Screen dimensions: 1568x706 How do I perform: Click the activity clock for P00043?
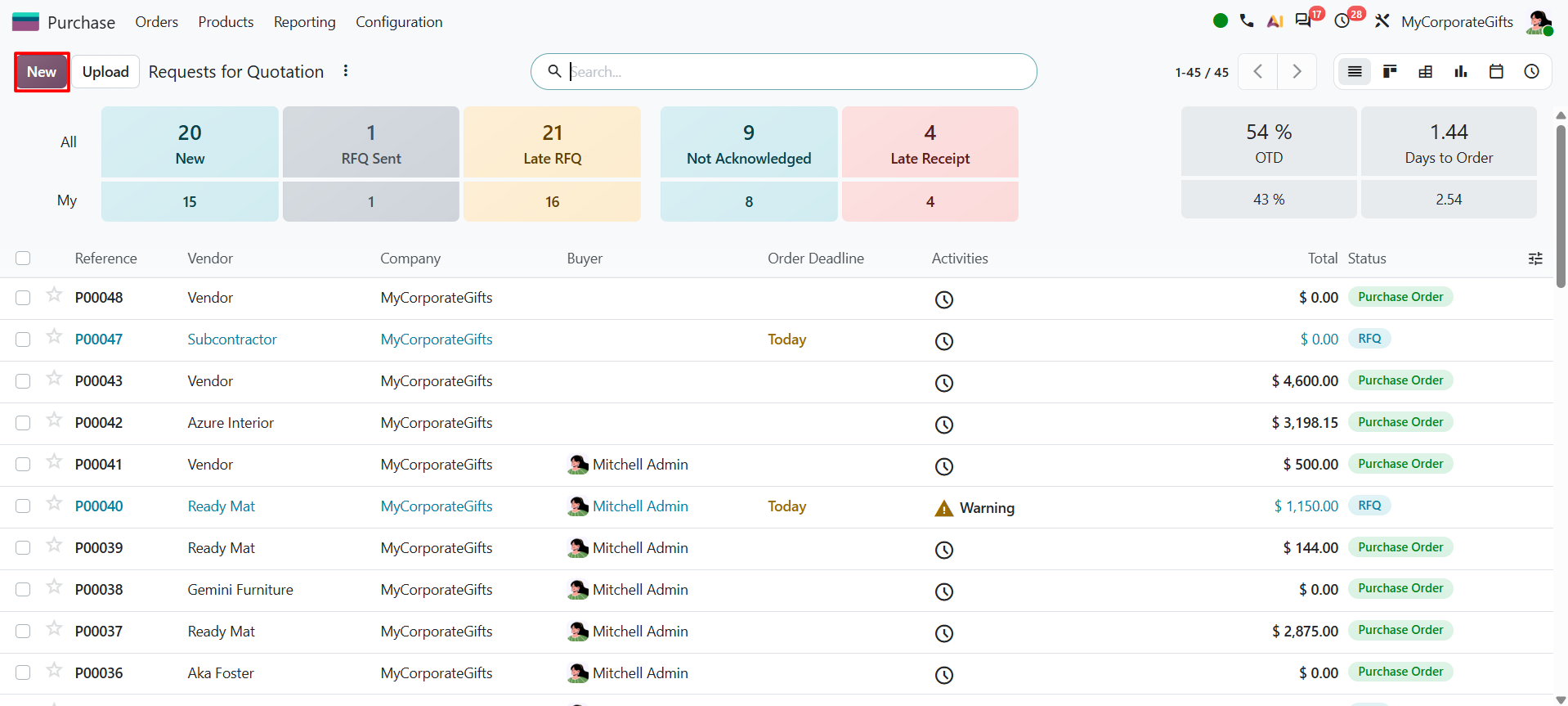point(944,383)
